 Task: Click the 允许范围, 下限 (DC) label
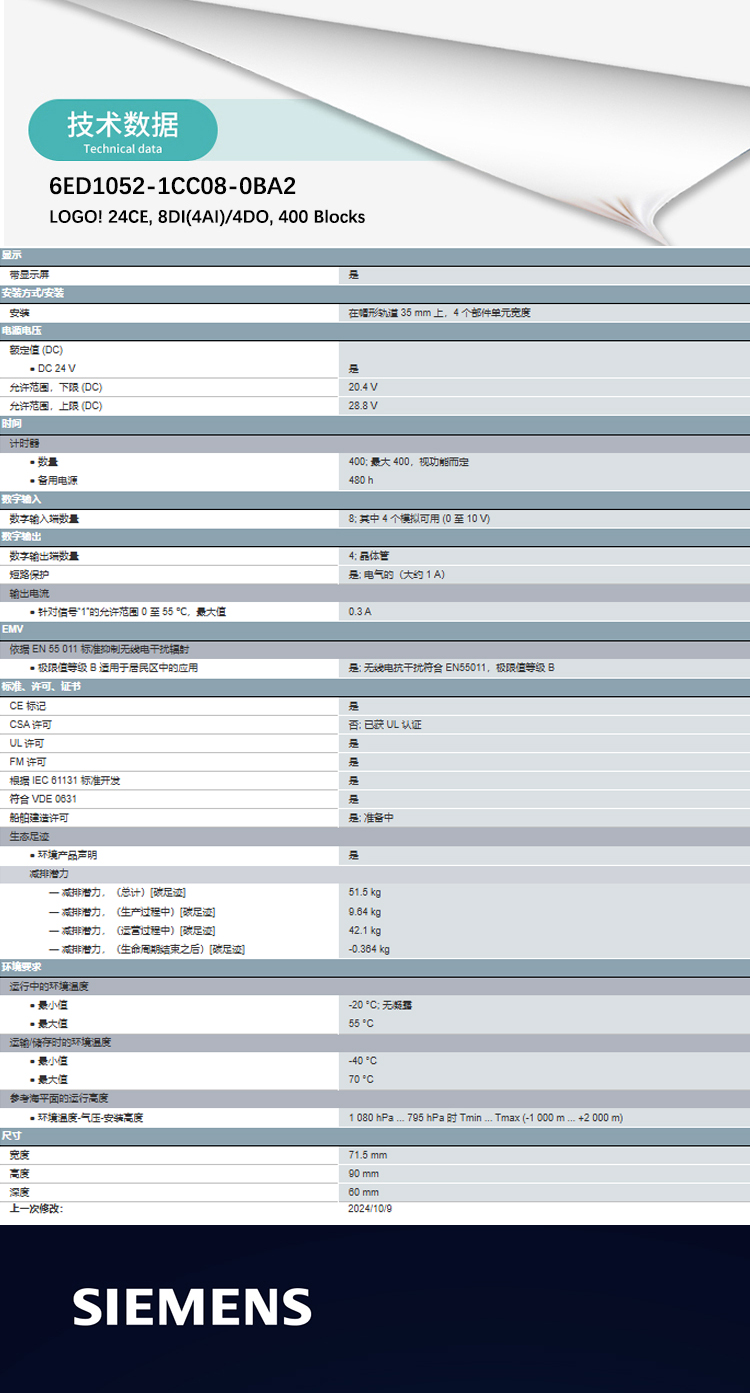click(x=56, y=386)
